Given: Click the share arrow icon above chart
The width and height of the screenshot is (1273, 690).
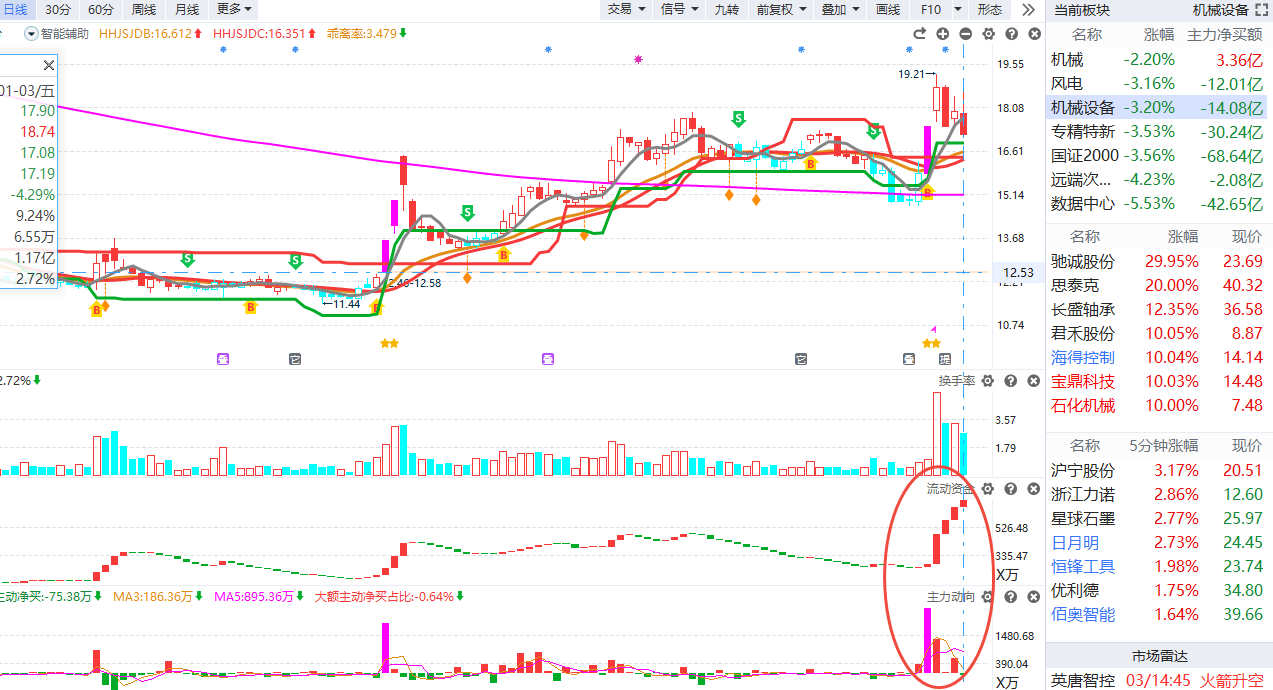Looking at the screenshot, I should tap(921, 34).
